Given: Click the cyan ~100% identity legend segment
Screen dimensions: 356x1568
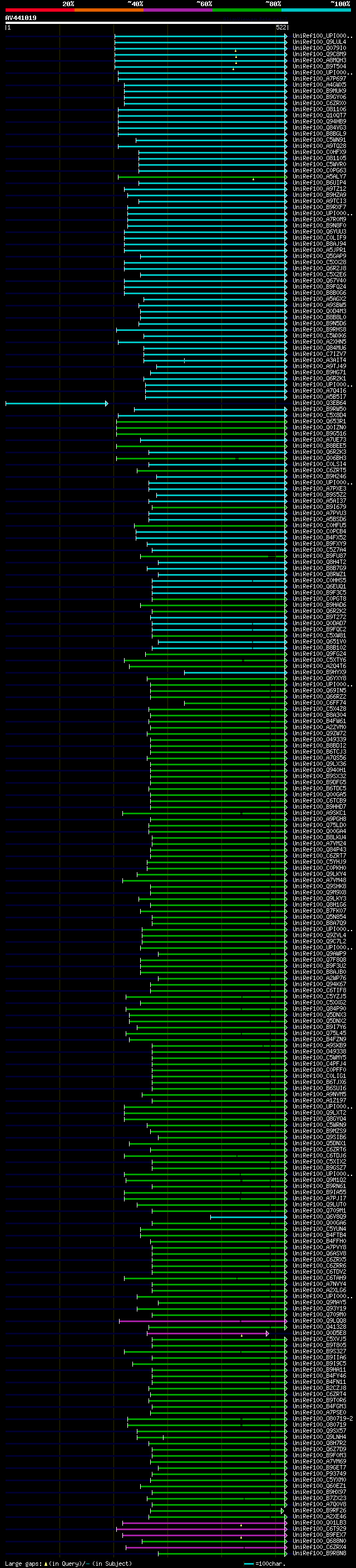Looking at the screenshot, I should (316, 10).
